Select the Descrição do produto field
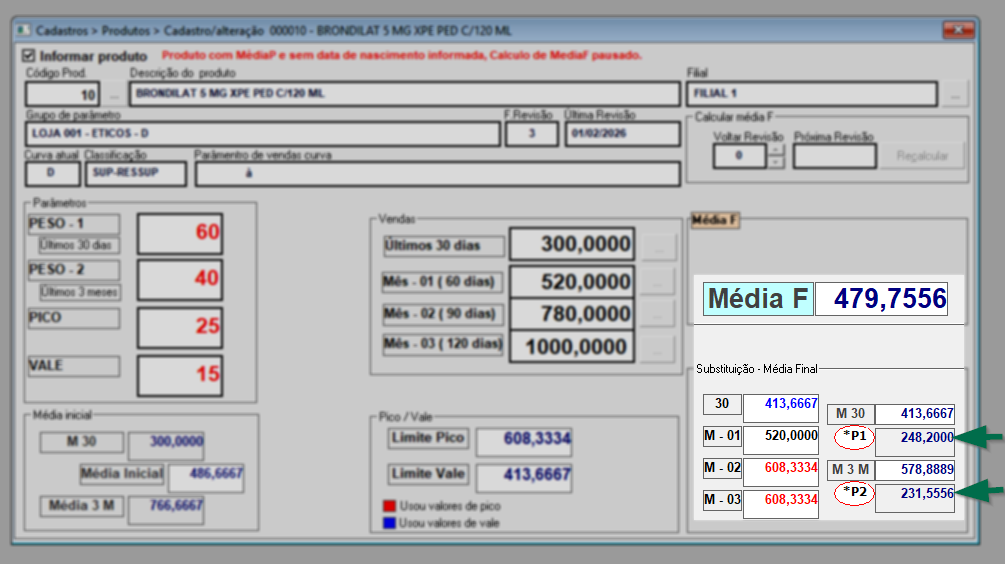This screenshot has height=564, width=1005. pos(405,95)
